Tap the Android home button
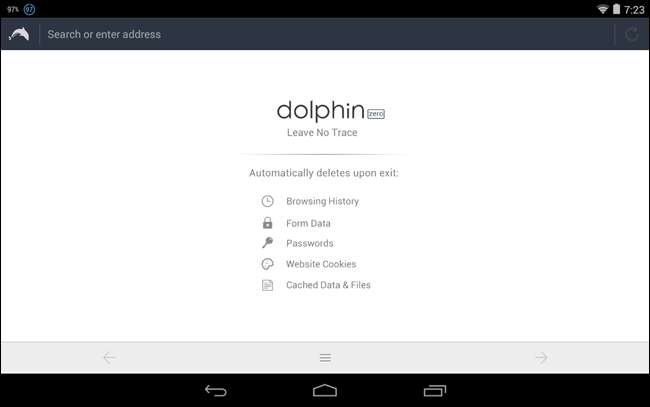This screenshot has width=650, height=407. pyautogui.click(x=325, y=390)
